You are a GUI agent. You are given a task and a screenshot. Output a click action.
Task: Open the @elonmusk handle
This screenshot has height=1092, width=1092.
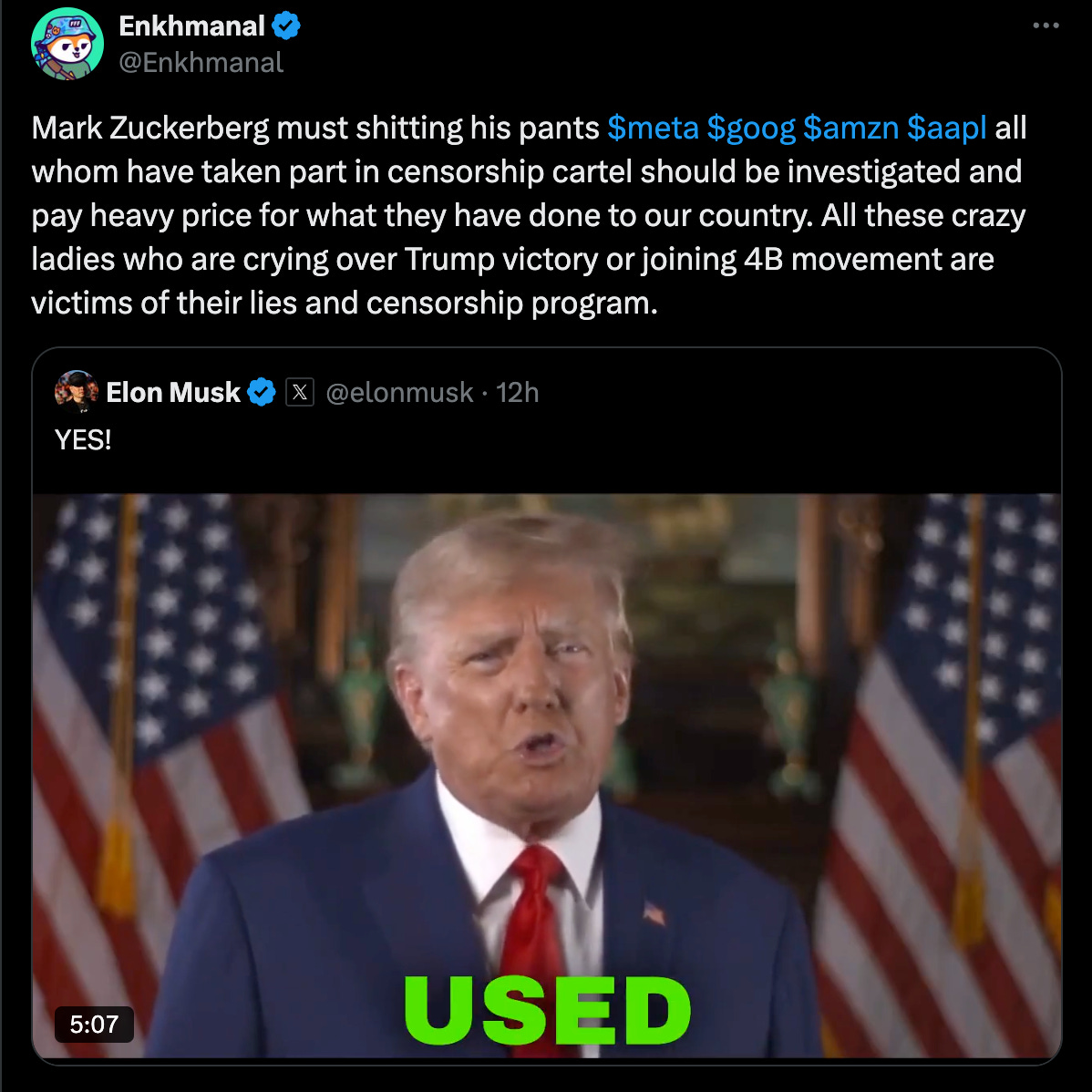(399, 393)
